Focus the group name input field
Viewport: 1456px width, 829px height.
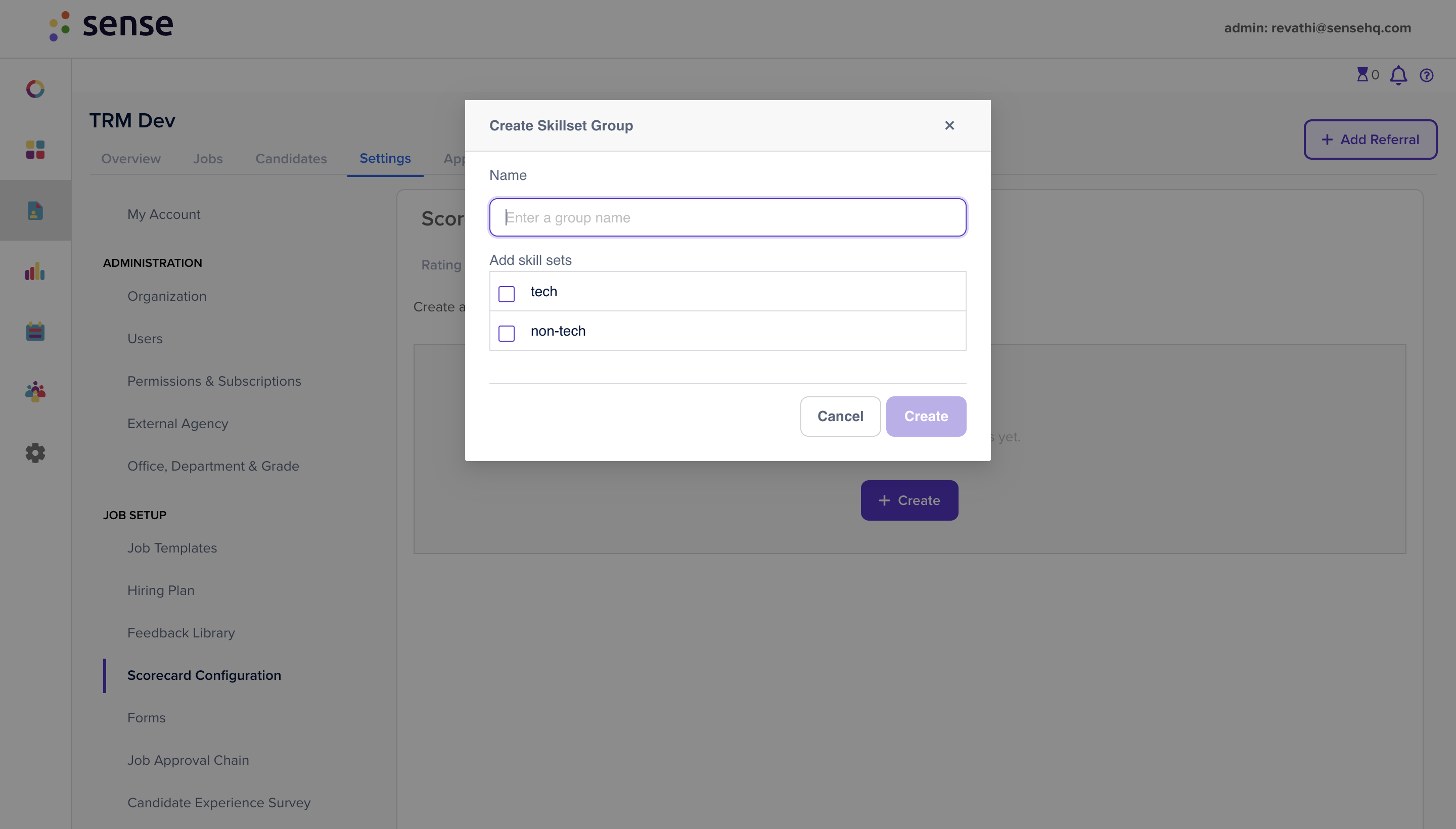point(727,217)
